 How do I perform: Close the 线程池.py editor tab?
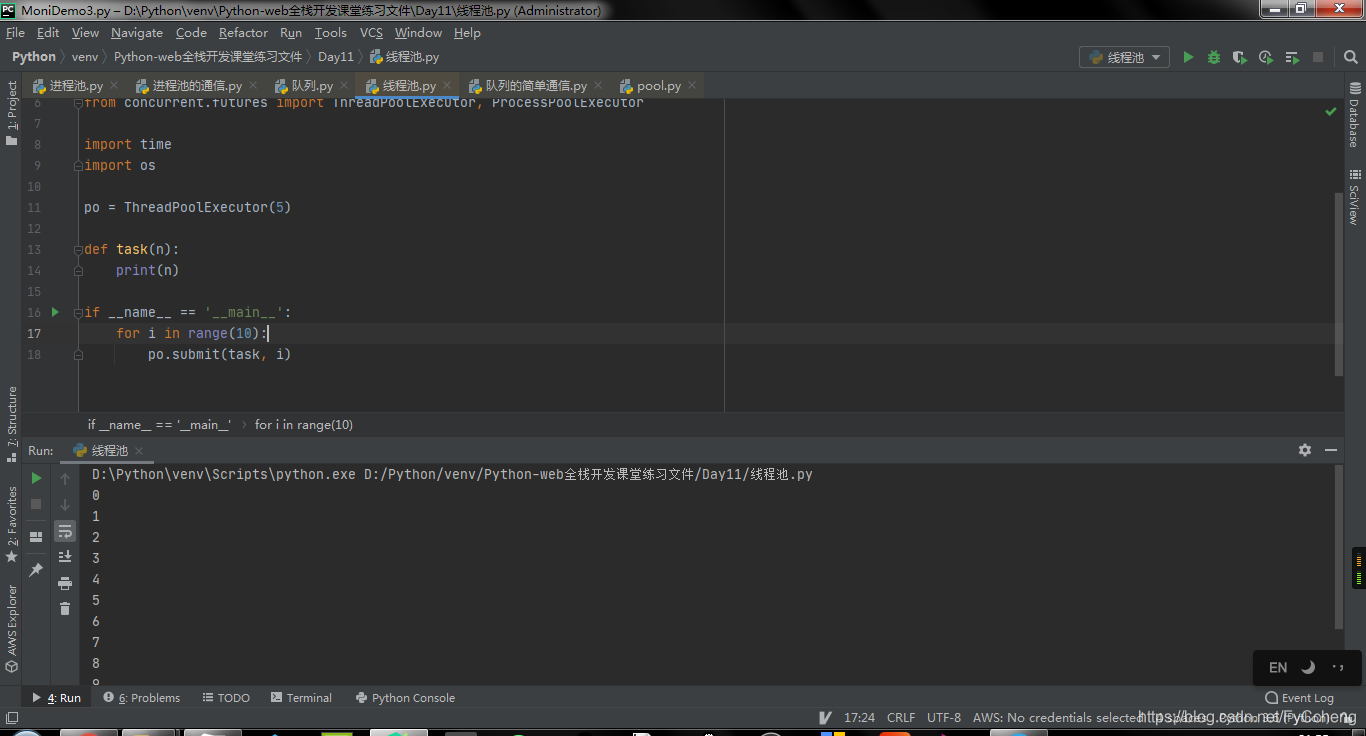(447, 86)
